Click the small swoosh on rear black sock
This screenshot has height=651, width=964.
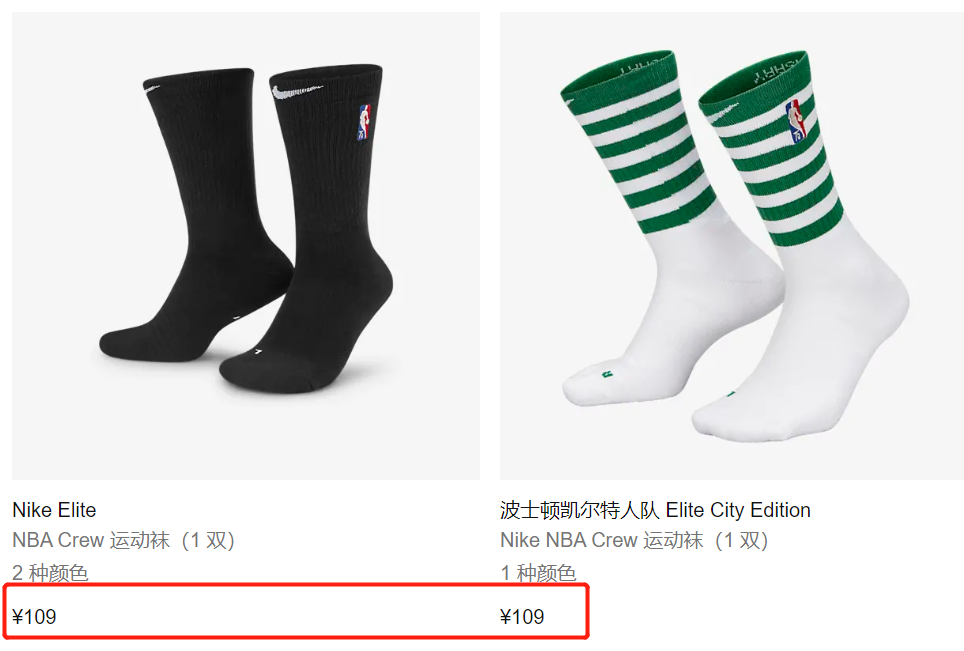pyautogui.click(x=151, y=90)
